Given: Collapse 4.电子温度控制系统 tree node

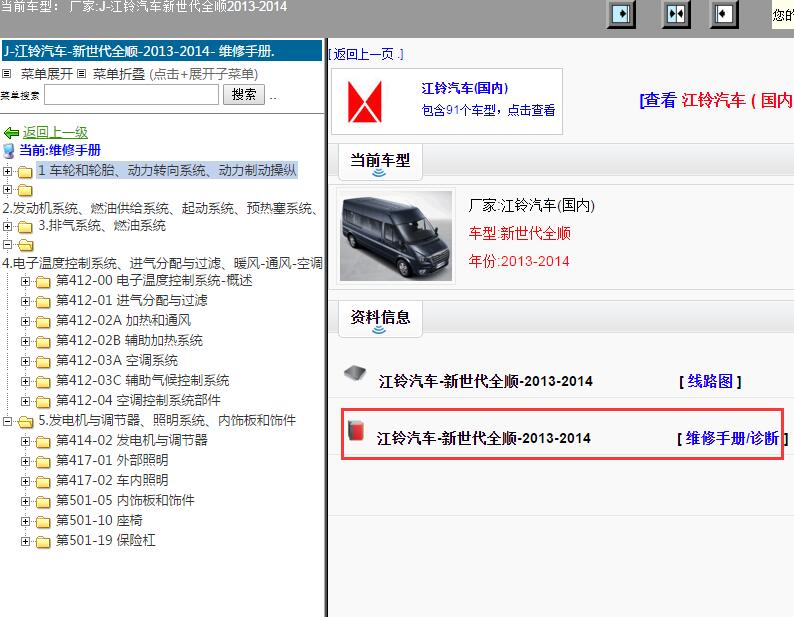Looking at the screenshot, I should coord(7,245).
